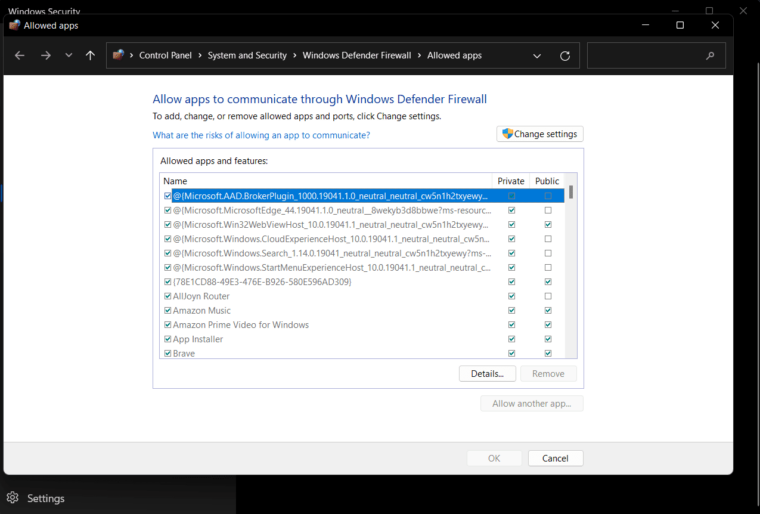Click the Cancel button

[555, 458]
